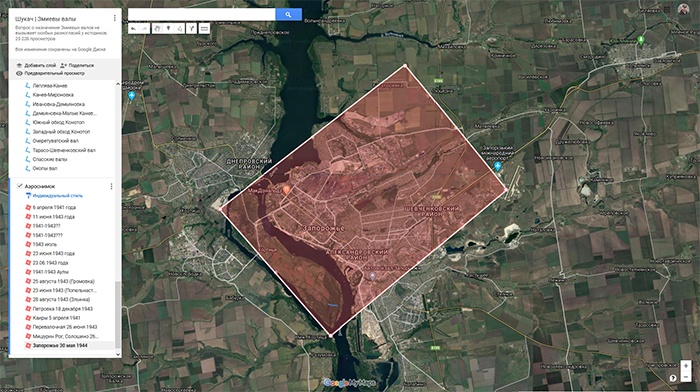
Task: Click Добавить слой button
Action: [36, 65]
